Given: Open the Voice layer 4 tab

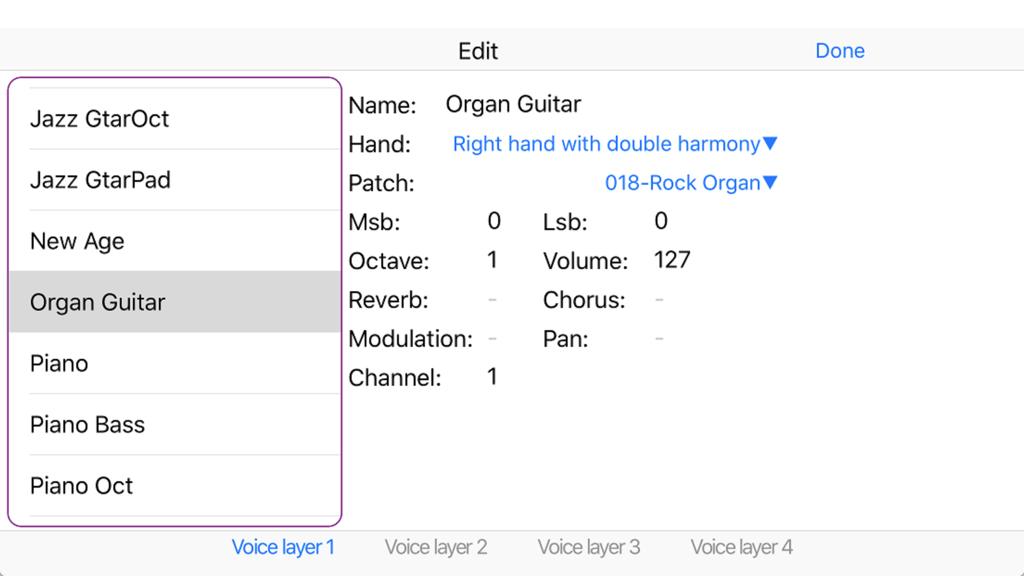Looking at the screenshot, I should (x=741, y=547).
